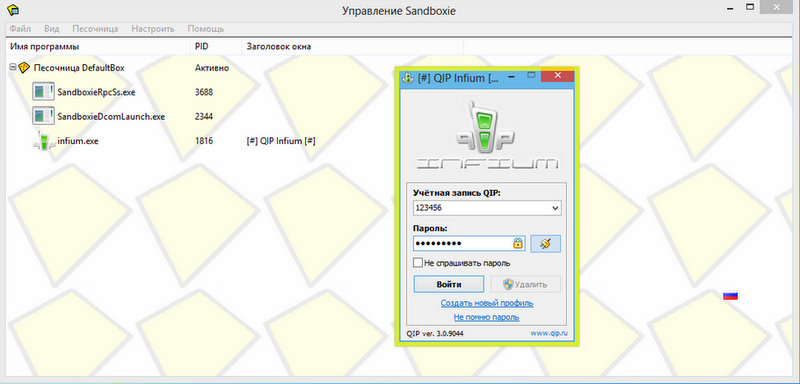Click the Войти login button
The image size is (800, 384).
pos(448,284)
